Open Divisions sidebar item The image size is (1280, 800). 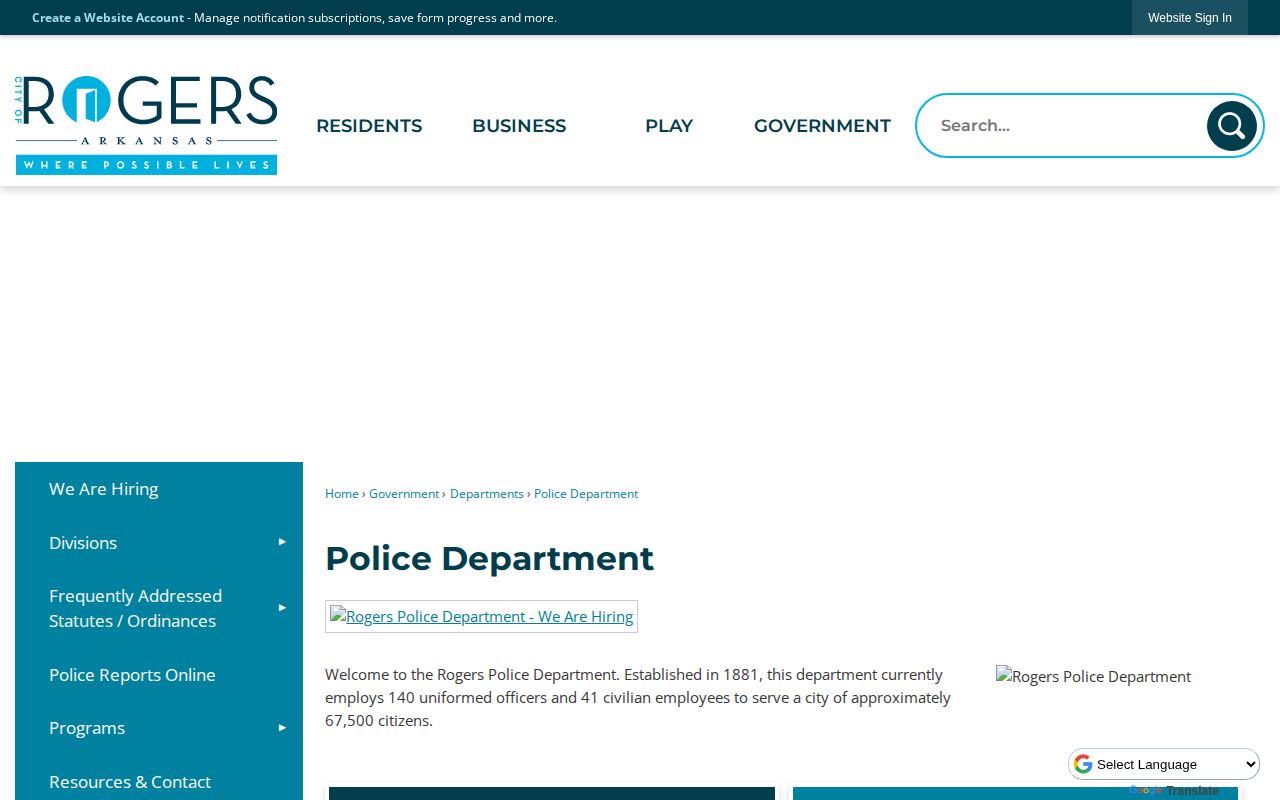(x=159, y=543)
